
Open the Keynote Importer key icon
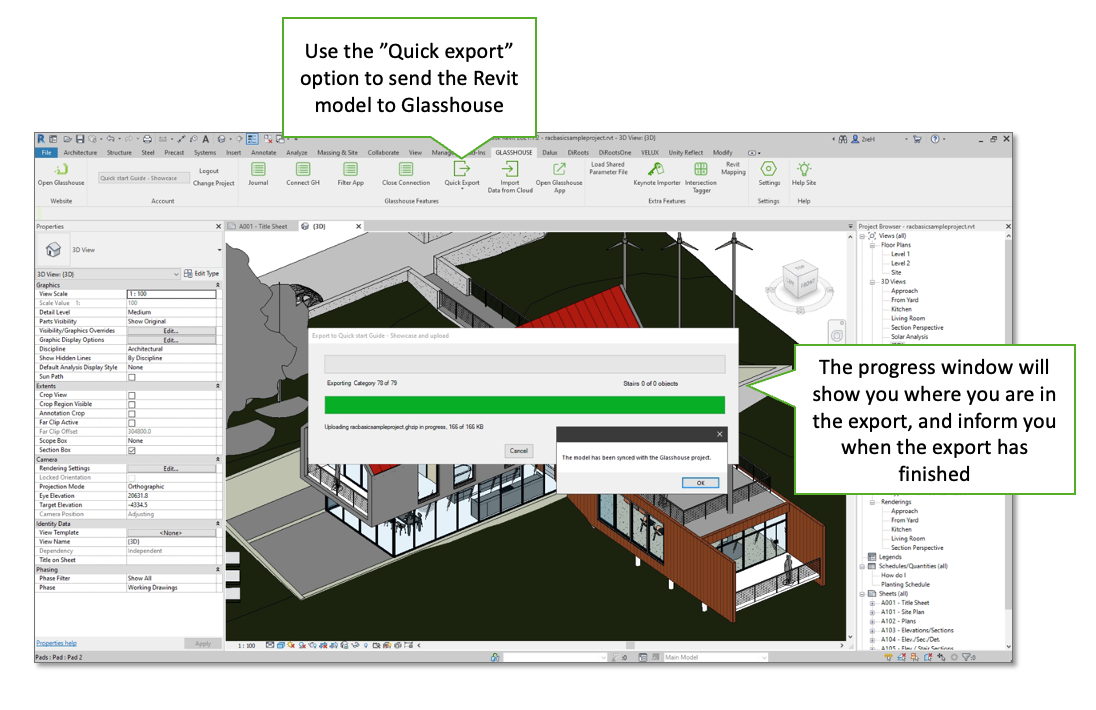656,169
